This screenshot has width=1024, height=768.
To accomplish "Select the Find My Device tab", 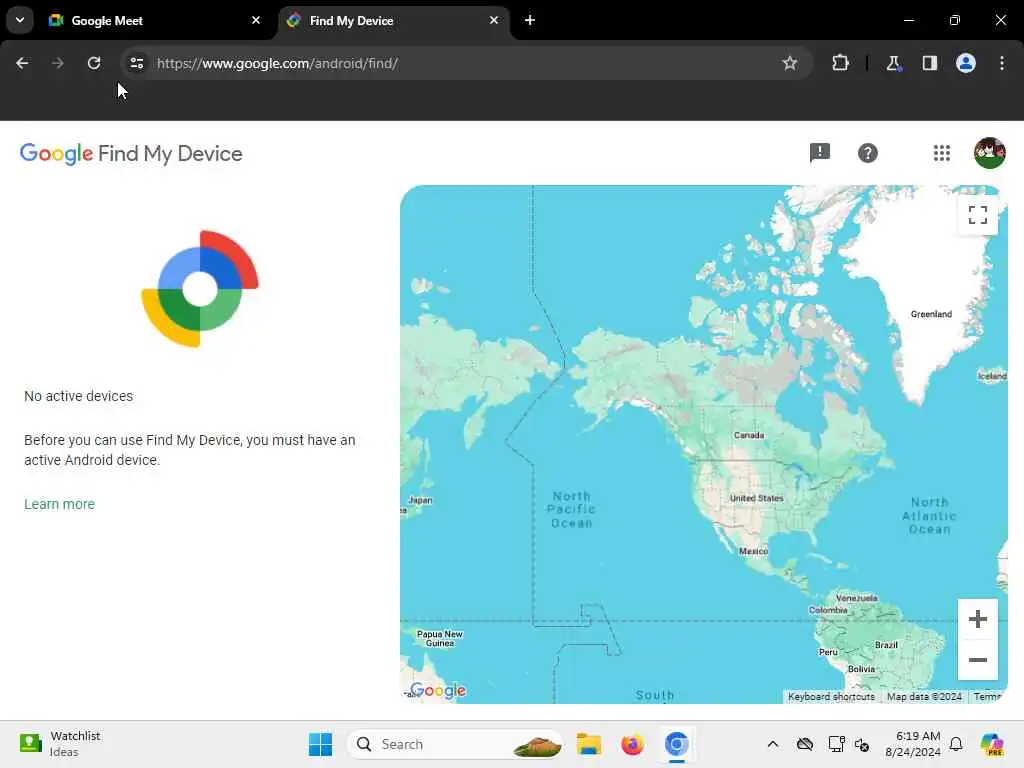I will 394,21.
